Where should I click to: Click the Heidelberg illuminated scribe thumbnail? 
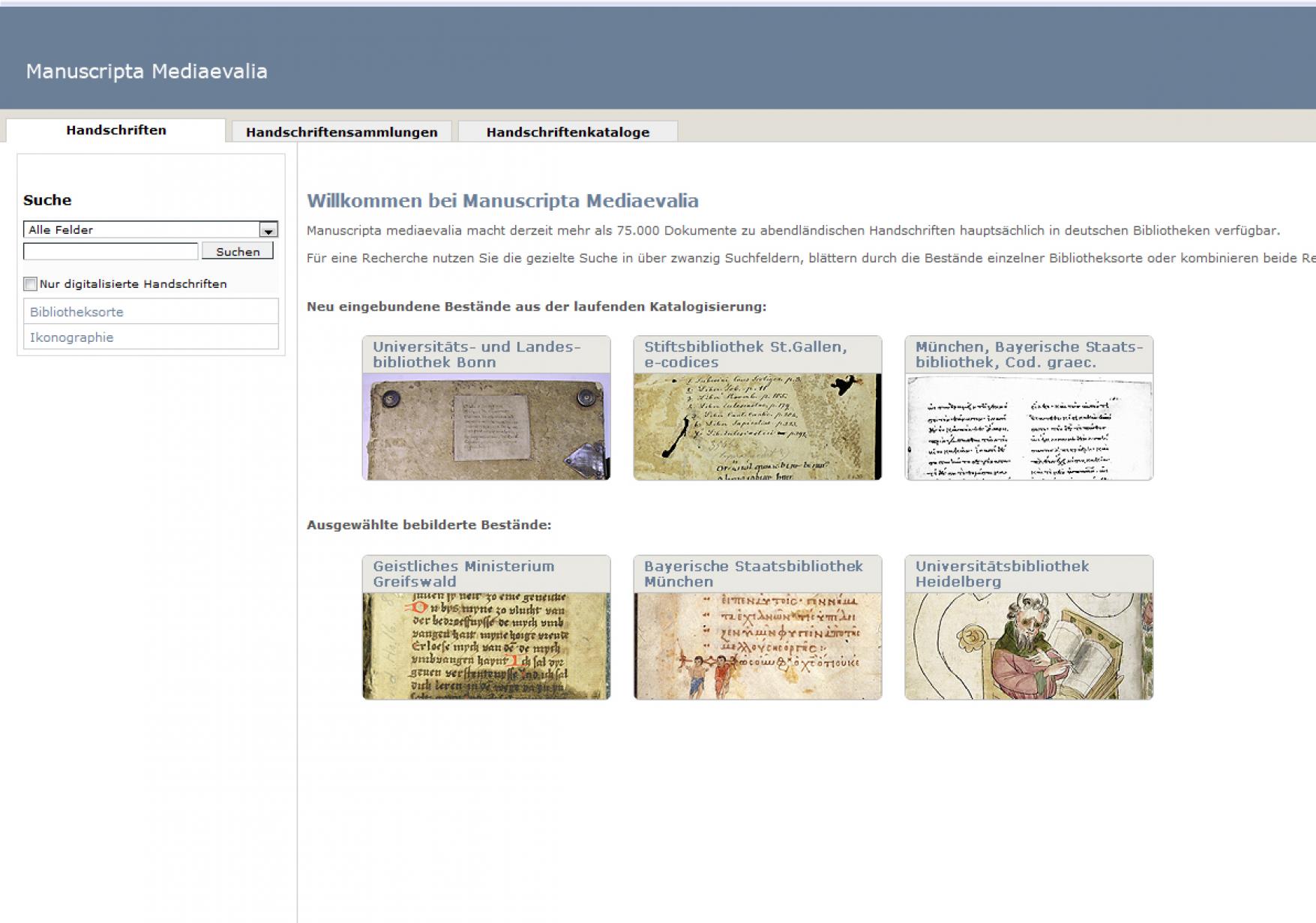(1028, 646)
